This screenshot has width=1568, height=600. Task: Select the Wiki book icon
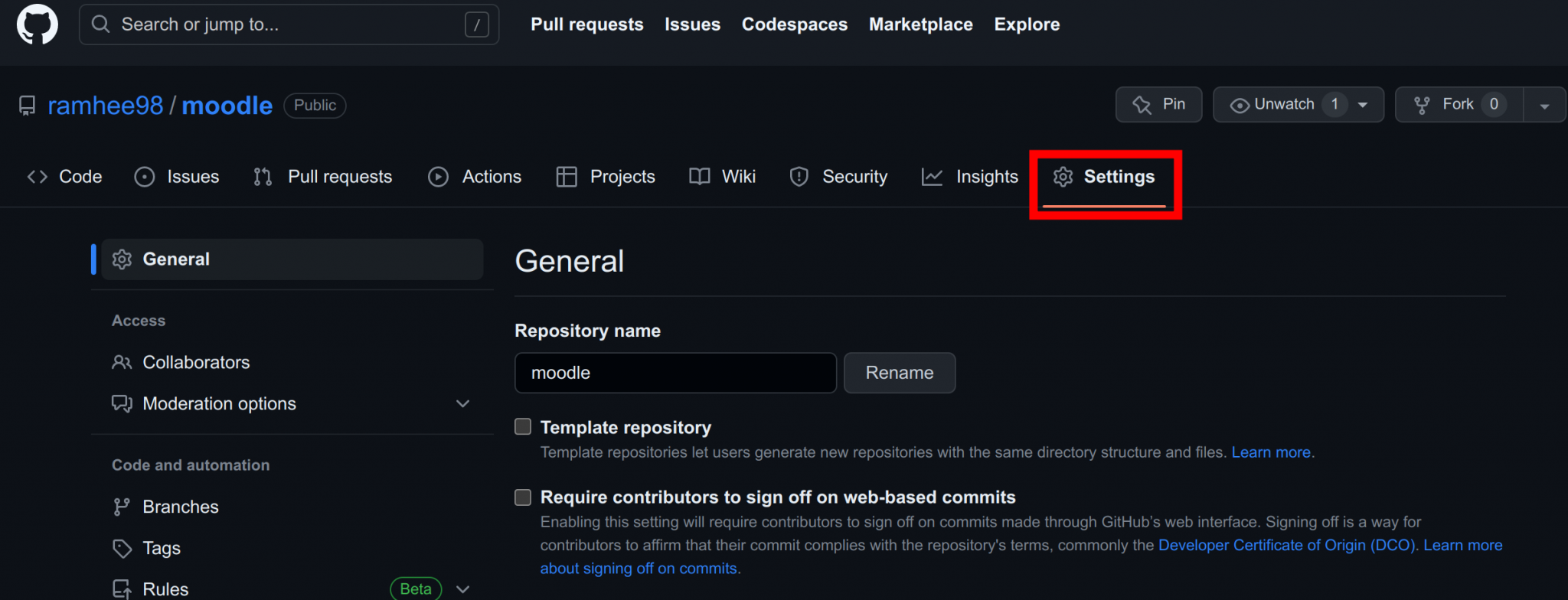pos(698,176)
